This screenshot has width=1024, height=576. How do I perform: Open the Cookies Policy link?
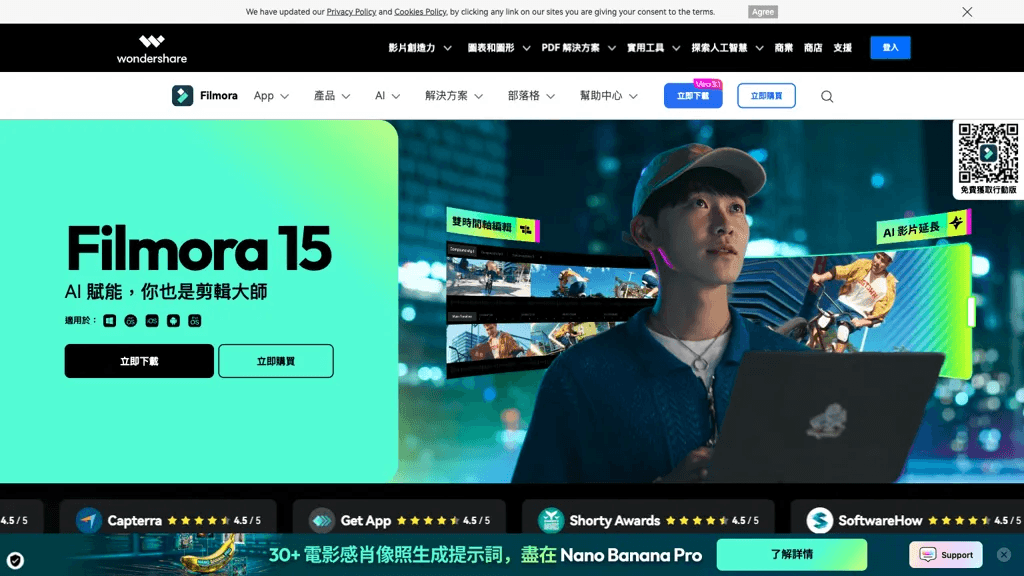click(420, 12)
